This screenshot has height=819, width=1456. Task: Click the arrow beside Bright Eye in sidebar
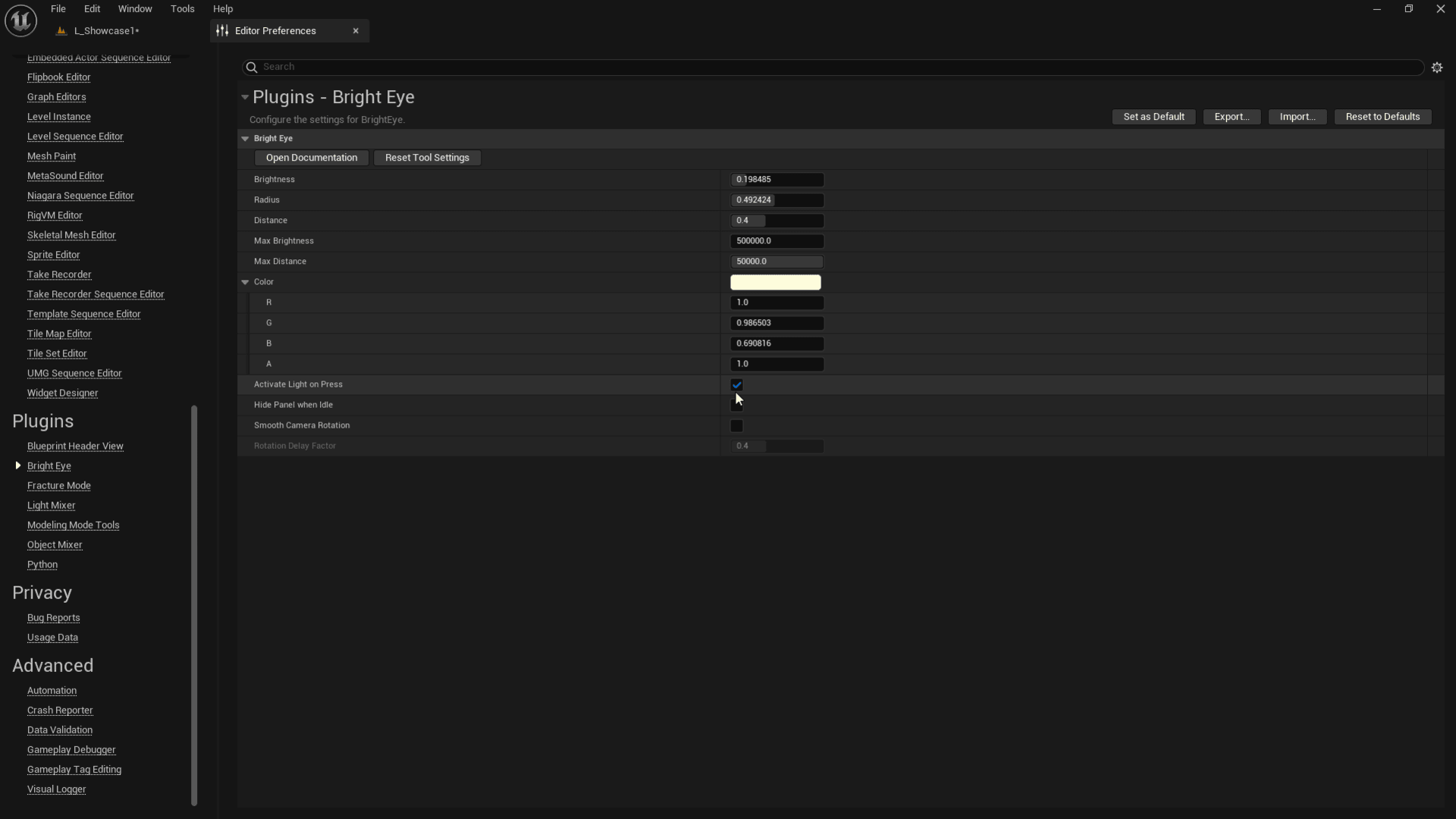[x=18, y=466]
